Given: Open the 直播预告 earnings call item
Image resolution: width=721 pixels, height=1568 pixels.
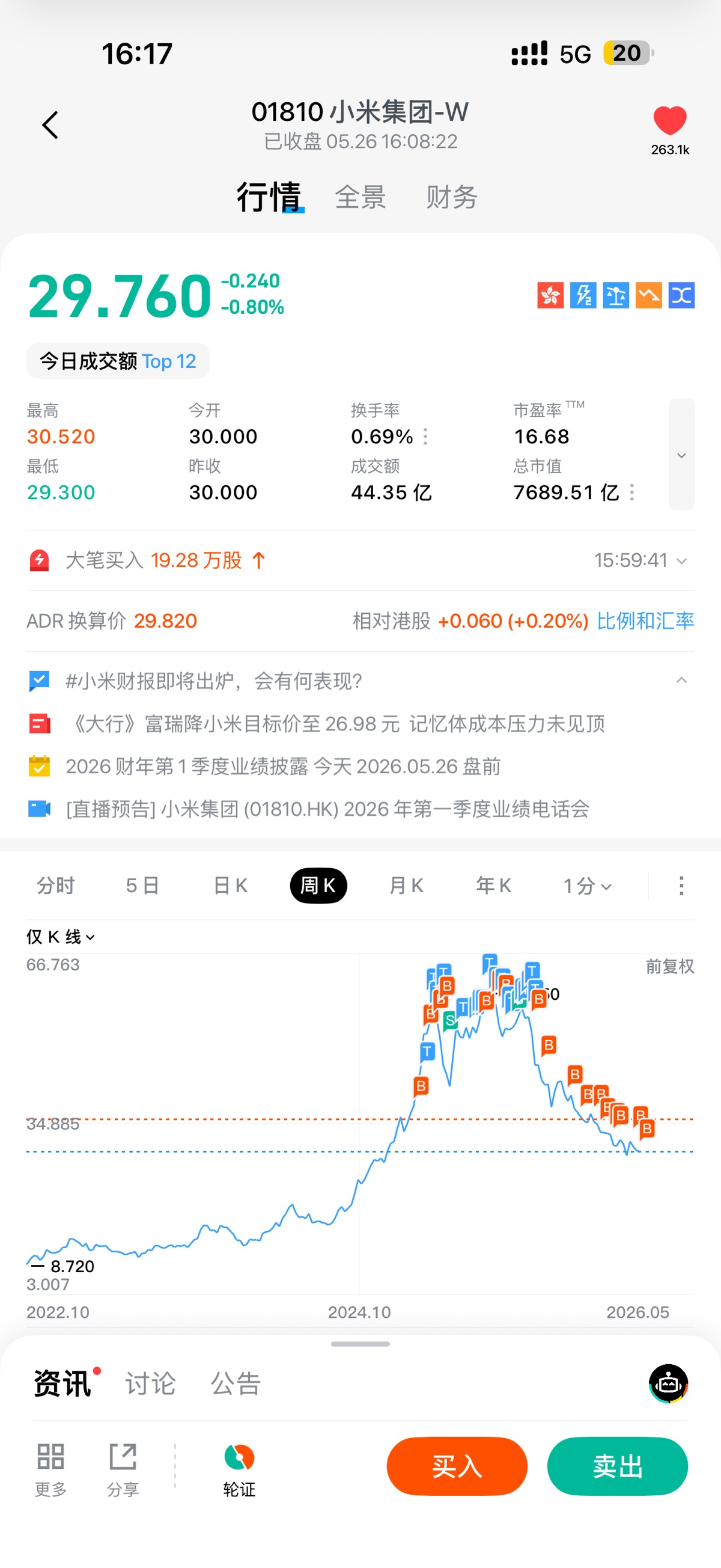Looking at the screenshot, I should point(327,809).
